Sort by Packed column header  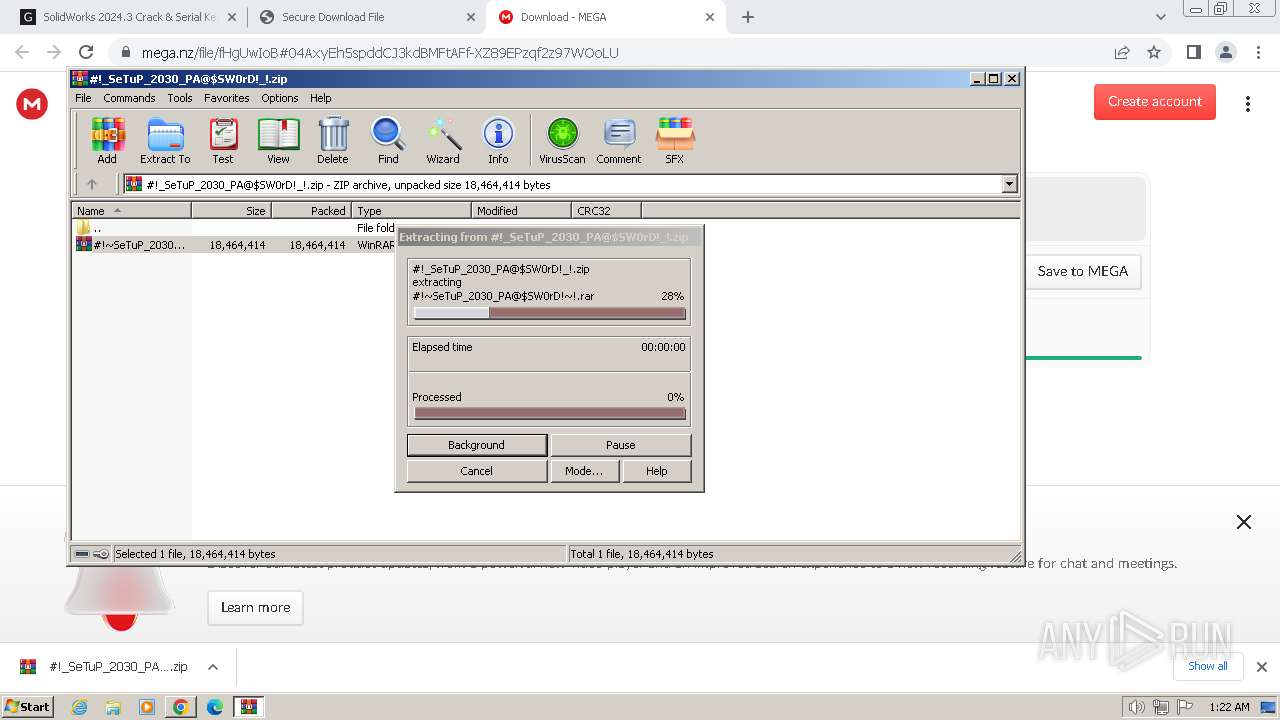point(311,211)
